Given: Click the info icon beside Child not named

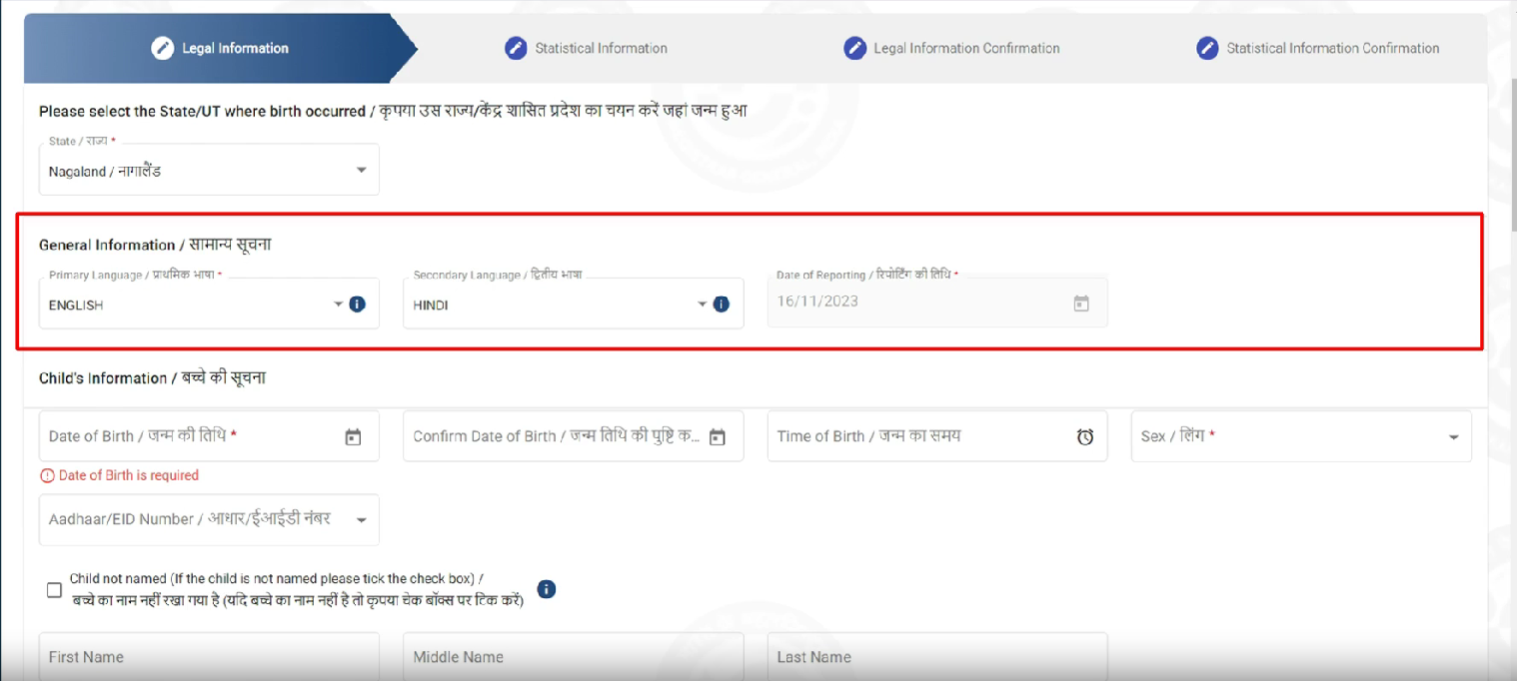Looking at the screenshot, I should click(x=546, y=589).
